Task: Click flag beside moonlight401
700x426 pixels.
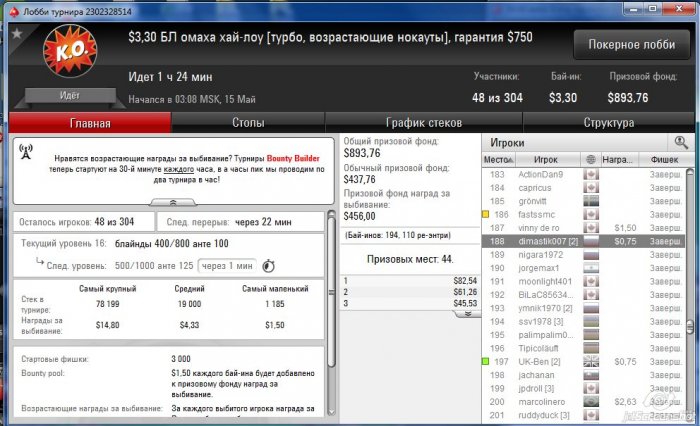Action: coord(591,281)
